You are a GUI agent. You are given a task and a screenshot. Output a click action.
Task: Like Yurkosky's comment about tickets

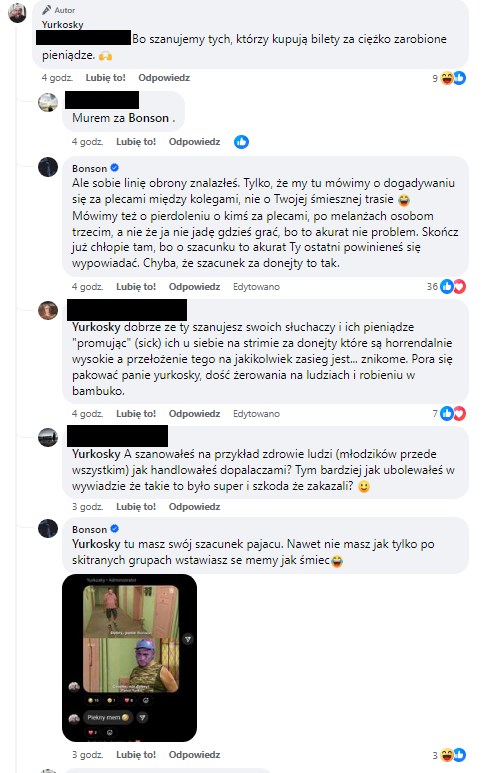click(x=106, y=78)
